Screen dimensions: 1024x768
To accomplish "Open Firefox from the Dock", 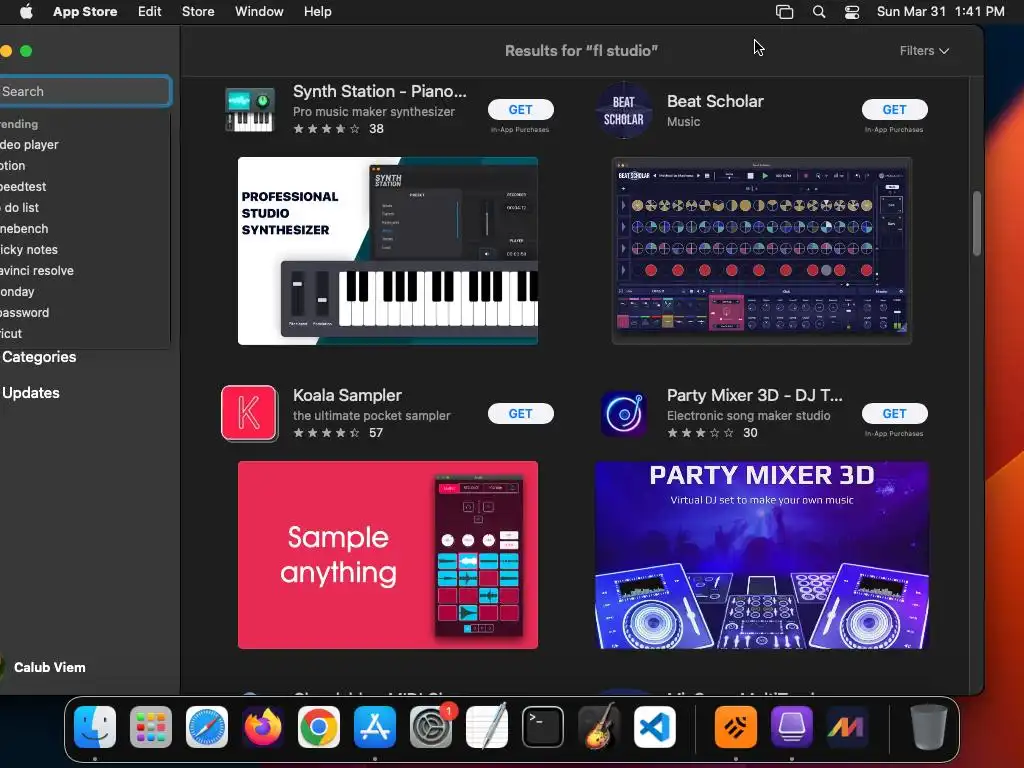I will click(263, 727).
